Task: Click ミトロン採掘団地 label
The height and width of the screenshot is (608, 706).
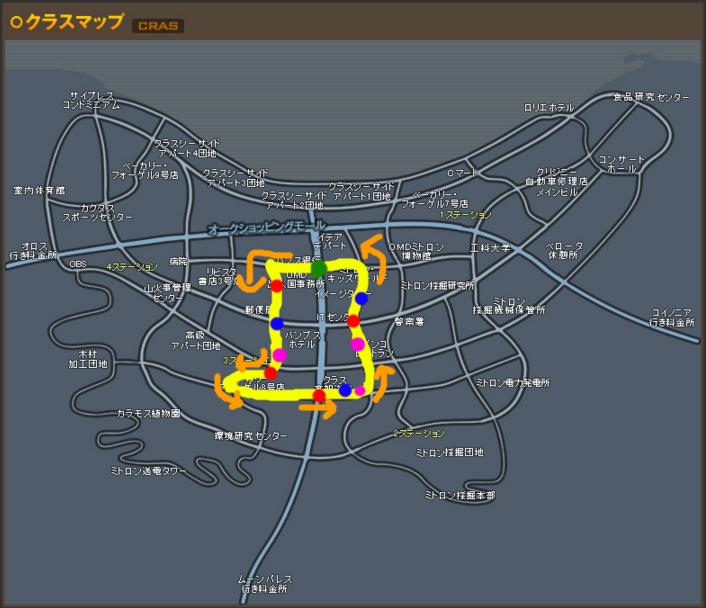Action: coord(449,452)
